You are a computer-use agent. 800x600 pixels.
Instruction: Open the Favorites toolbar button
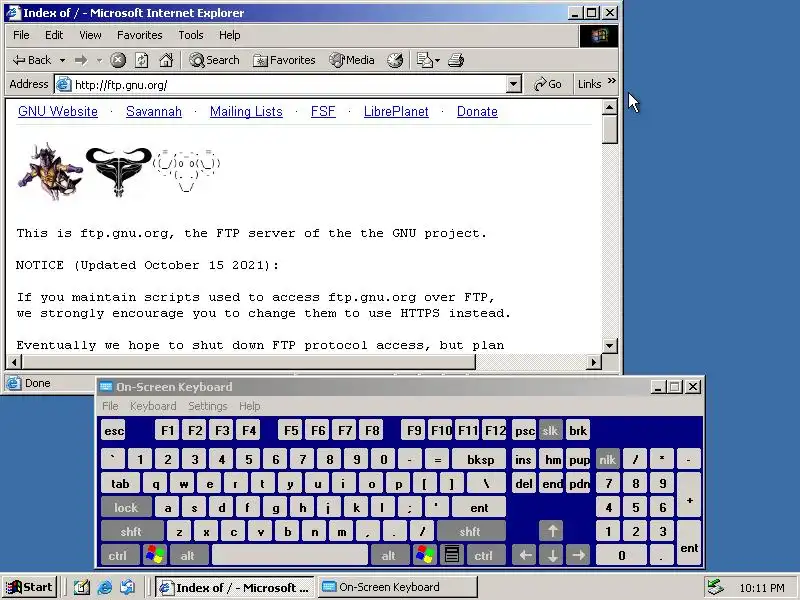(x=284, y=60)
